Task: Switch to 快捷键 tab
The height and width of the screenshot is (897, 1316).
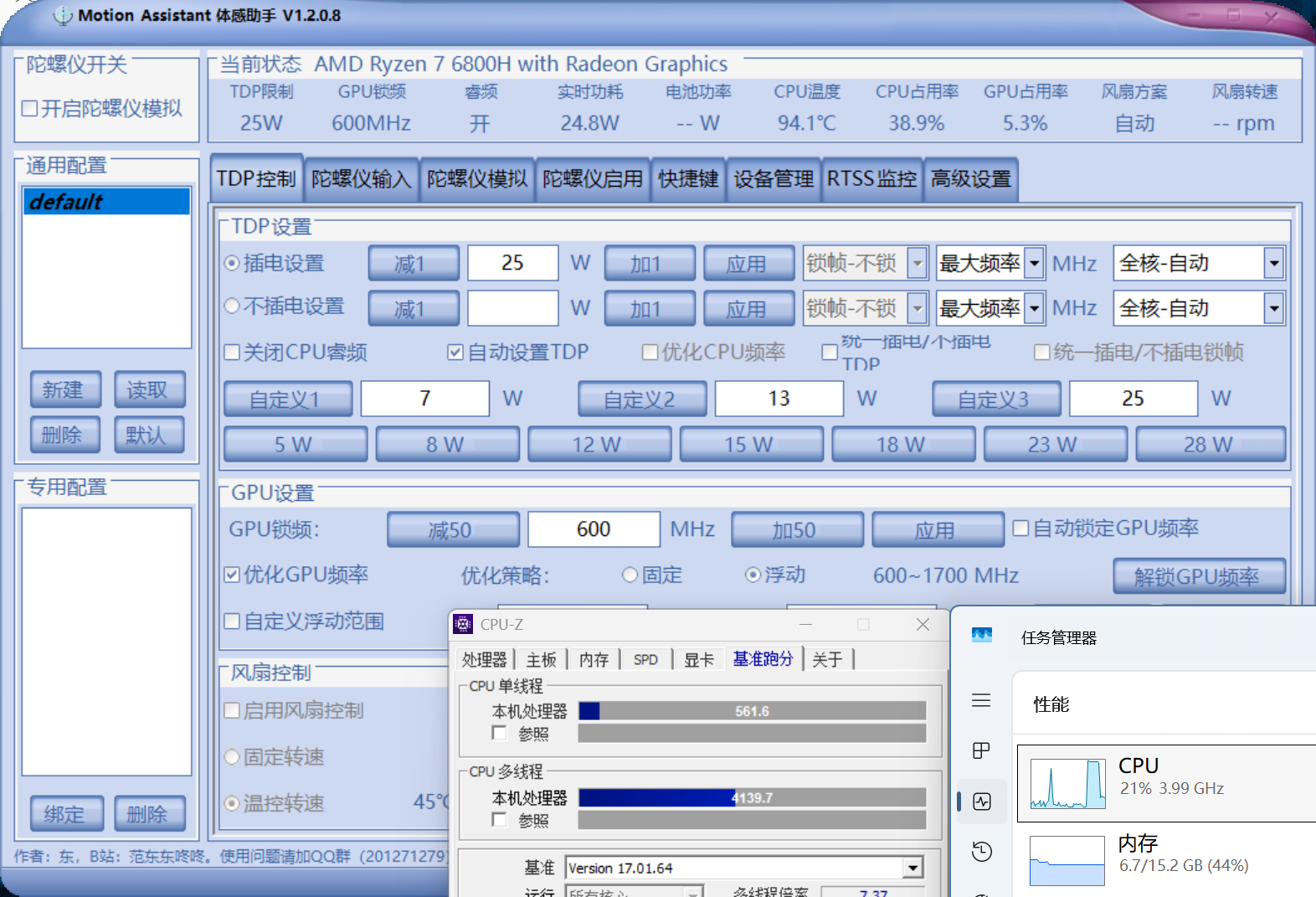Action: point(688,179)
